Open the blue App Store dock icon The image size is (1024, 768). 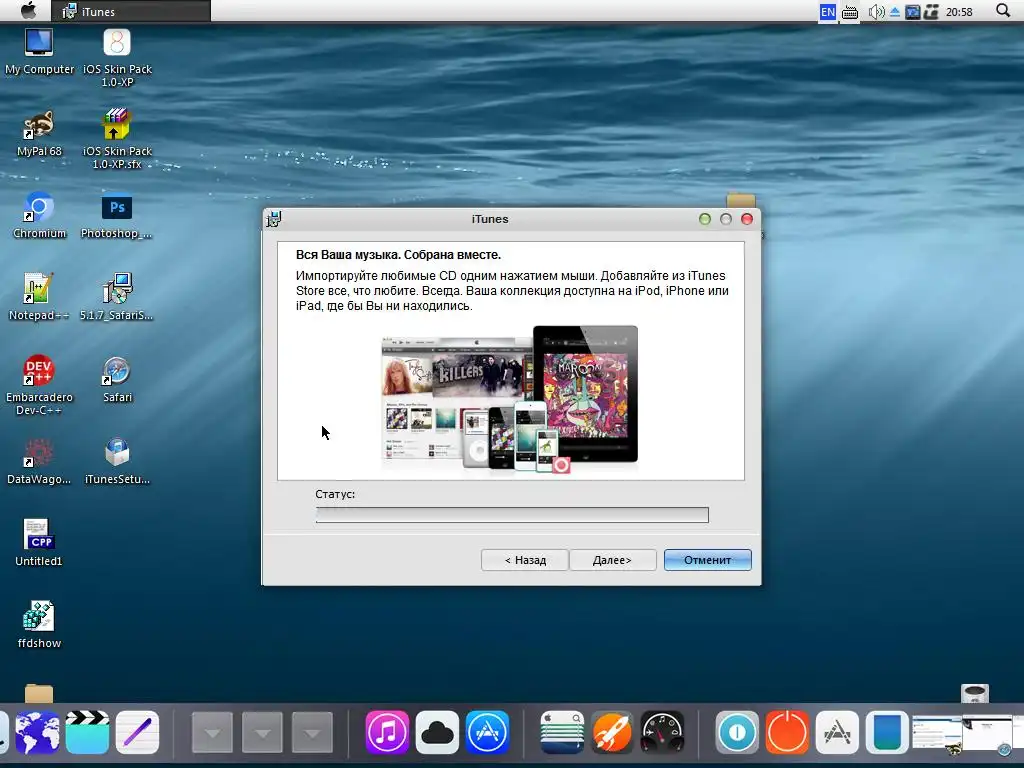487,733
